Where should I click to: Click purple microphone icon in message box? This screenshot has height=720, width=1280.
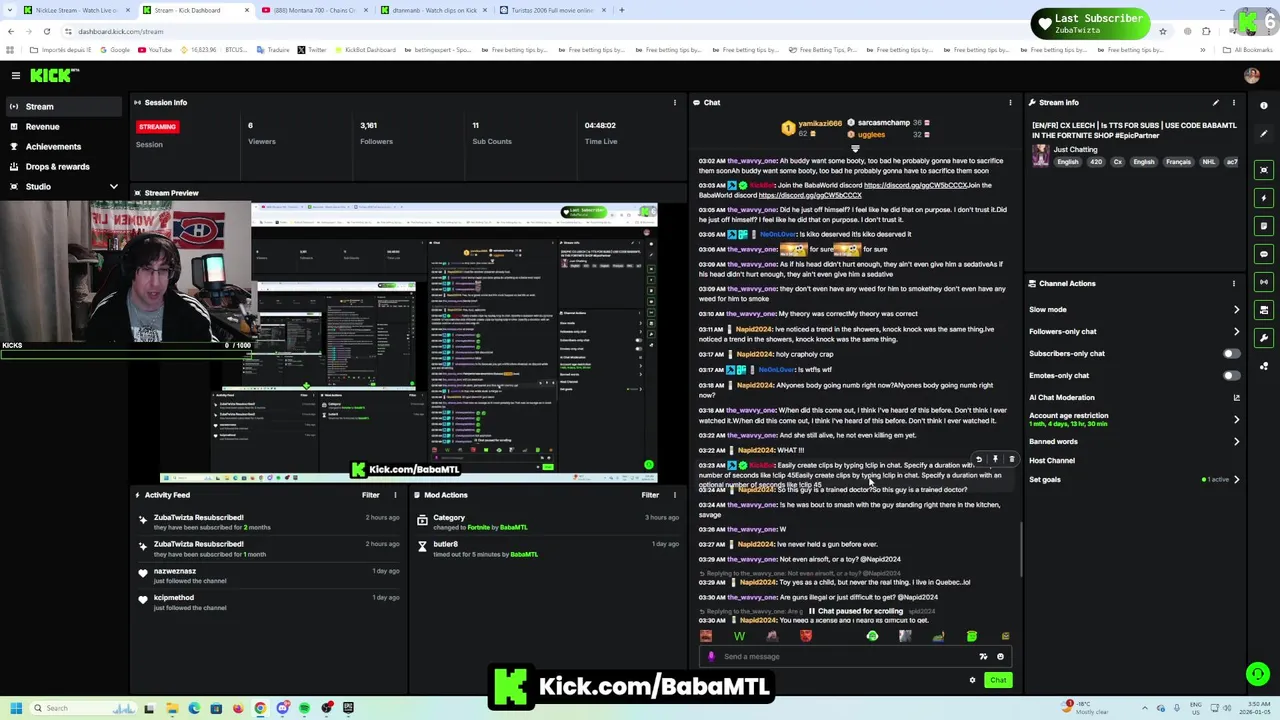coord(711,657)
